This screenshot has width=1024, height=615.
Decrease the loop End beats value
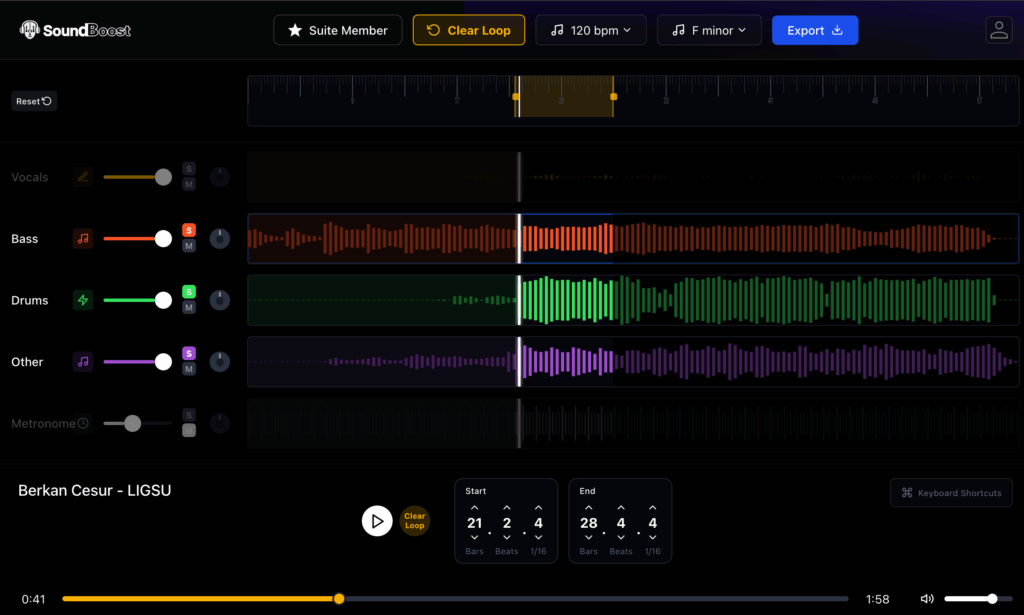(621, 538)
